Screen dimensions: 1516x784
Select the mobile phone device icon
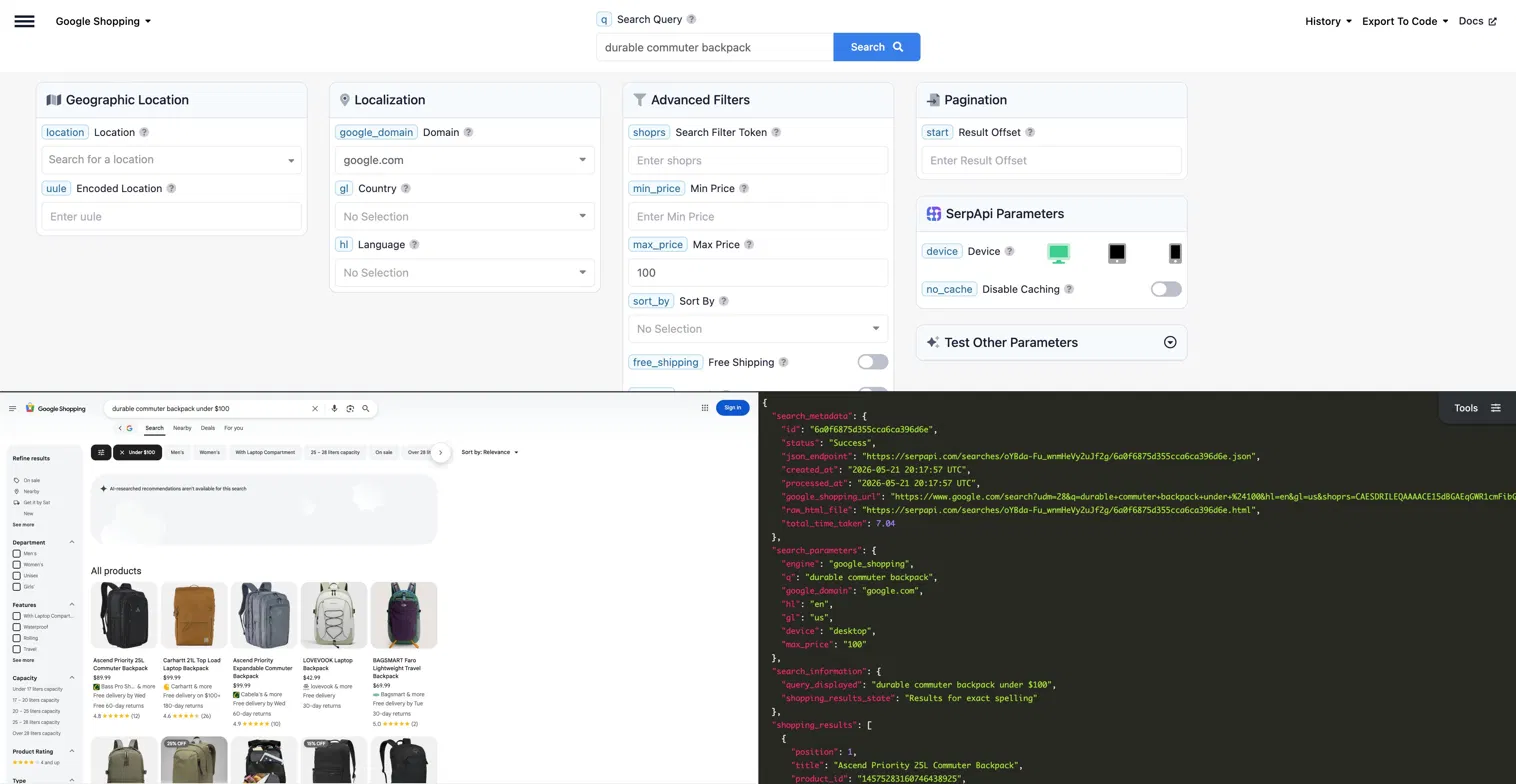[1175, 254]
